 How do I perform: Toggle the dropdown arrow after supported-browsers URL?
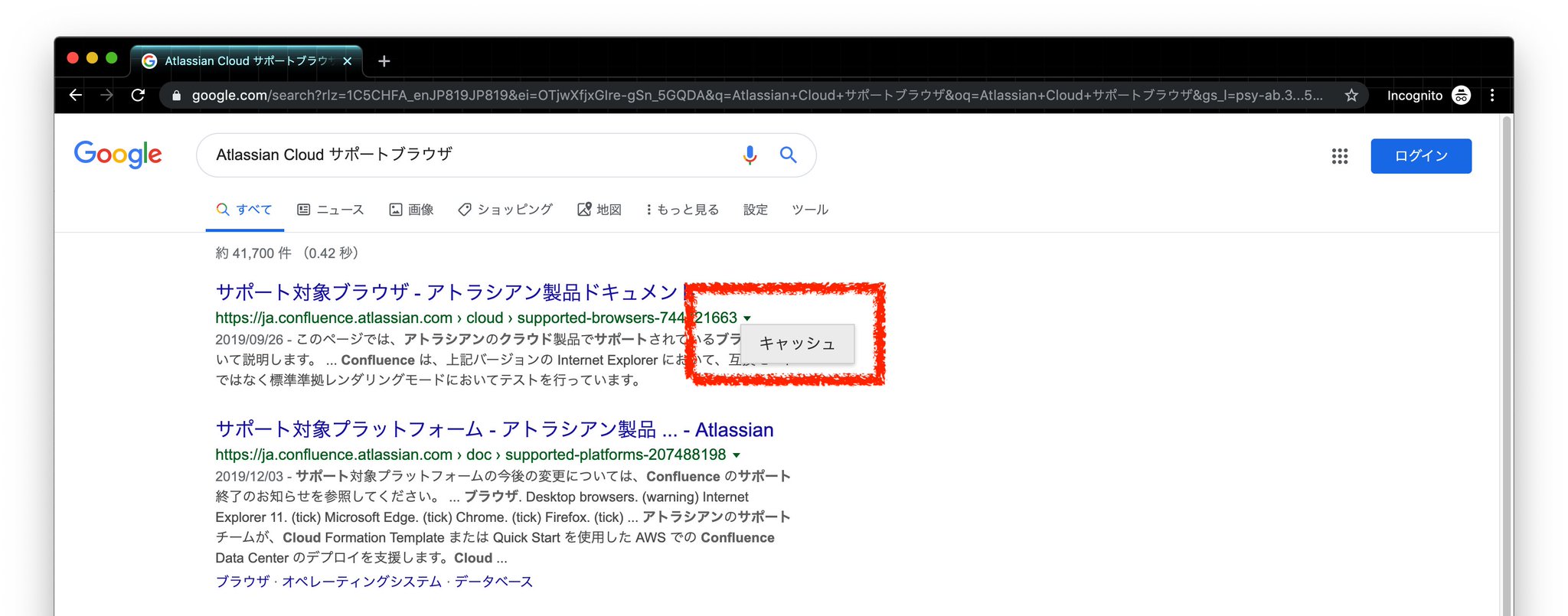(x=747, y=318)
